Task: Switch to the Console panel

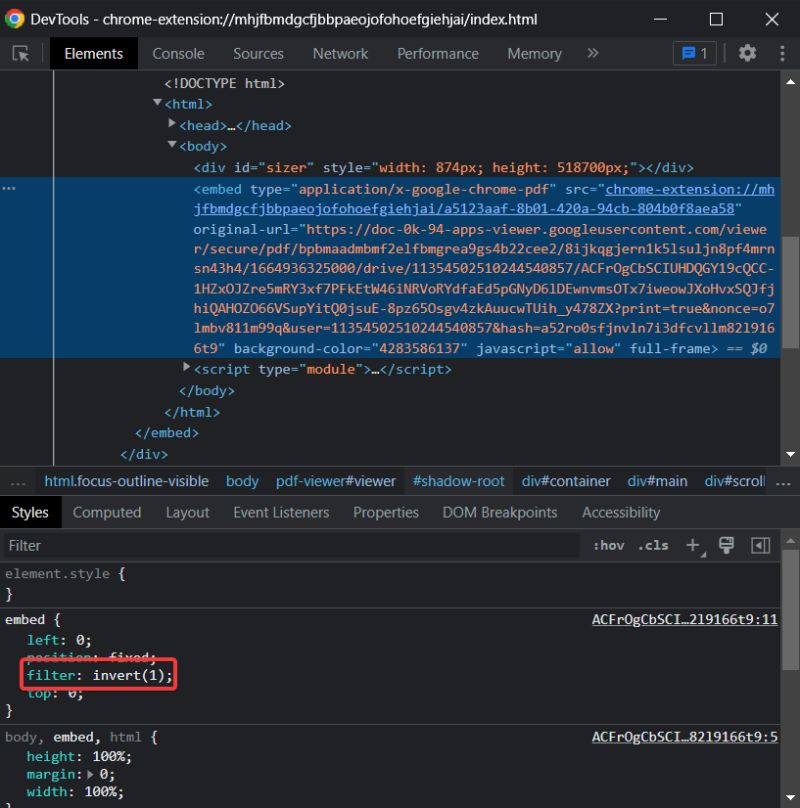Action: click(x=178, y=53)
